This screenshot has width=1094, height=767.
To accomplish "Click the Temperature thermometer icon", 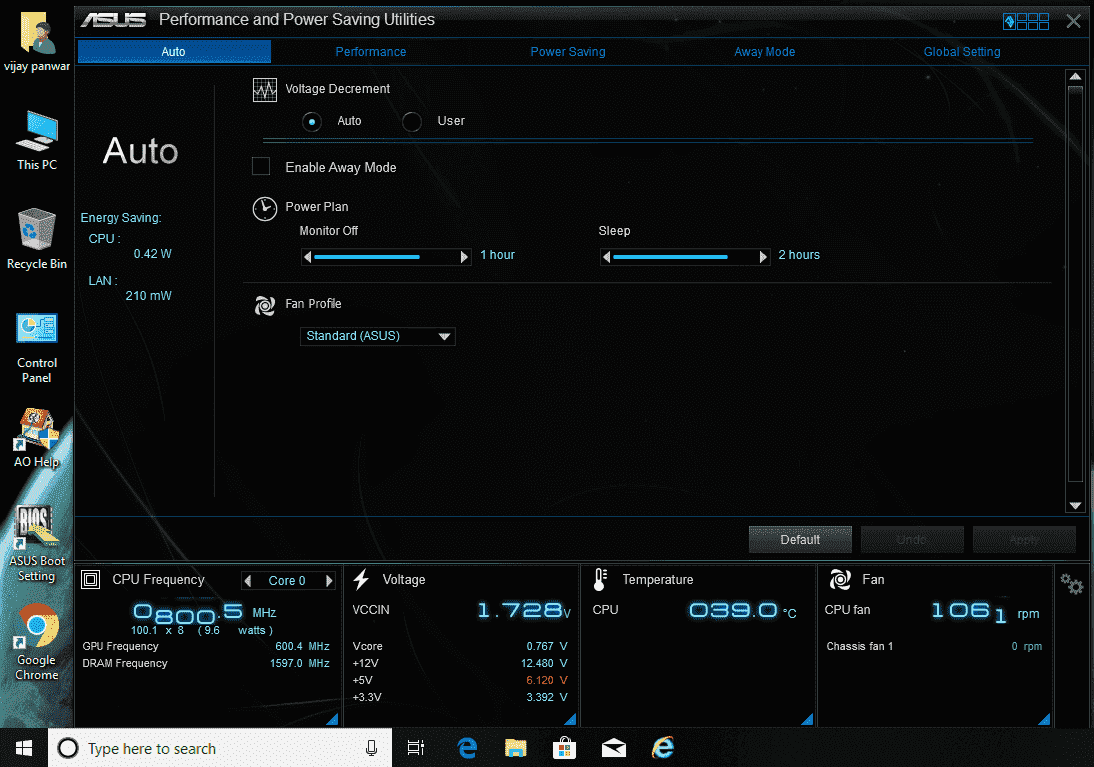I will [x=599, y=580].
